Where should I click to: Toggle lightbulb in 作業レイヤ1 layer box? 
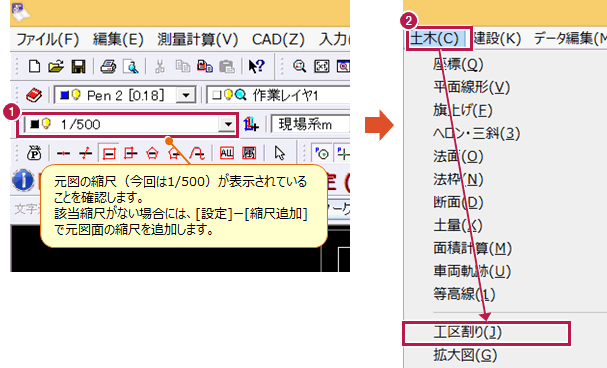coord(228,94)
